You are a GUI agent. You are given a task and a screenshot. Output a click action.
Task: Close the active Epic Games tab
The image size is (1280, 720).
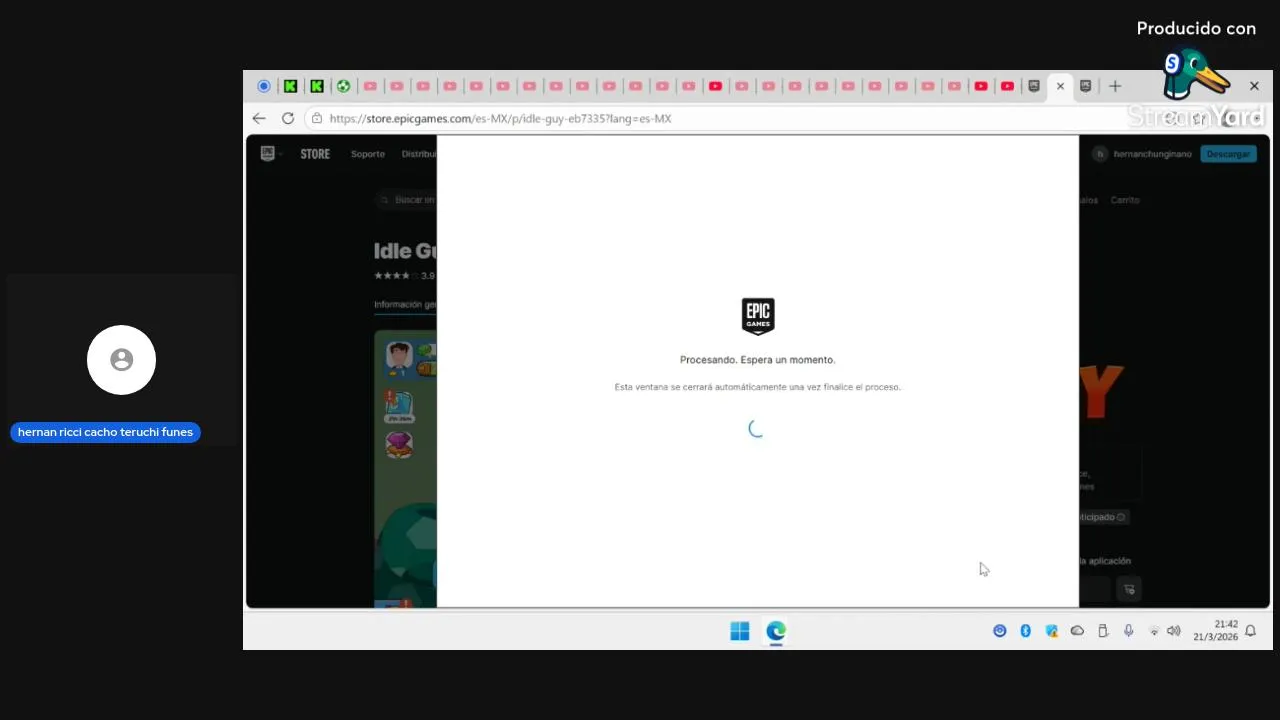click(x=1061, y=86)
